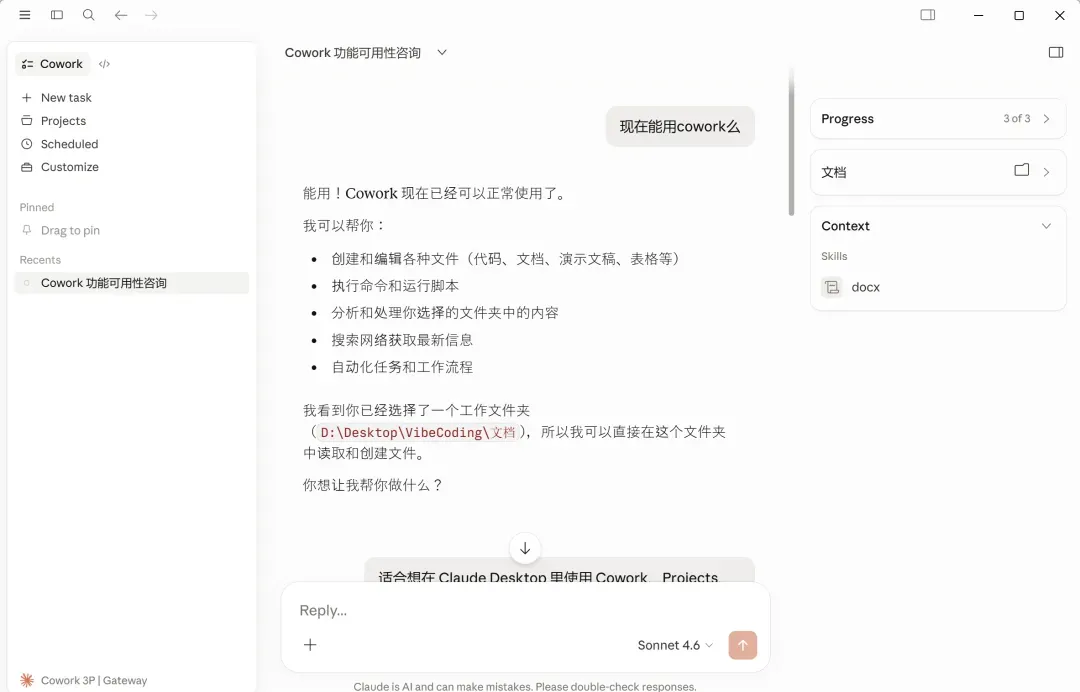Go forward with the right arrow
The width and height of the screenshot is (1080, 692).
pyautogui.click(x=152, y=14)
